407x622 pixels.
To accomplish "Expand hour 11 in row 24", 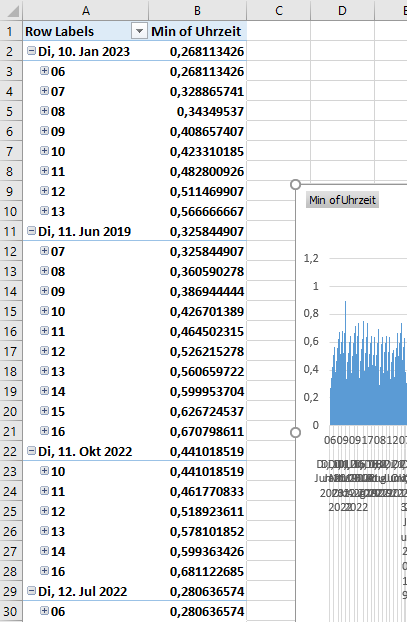I will point(44,491).
